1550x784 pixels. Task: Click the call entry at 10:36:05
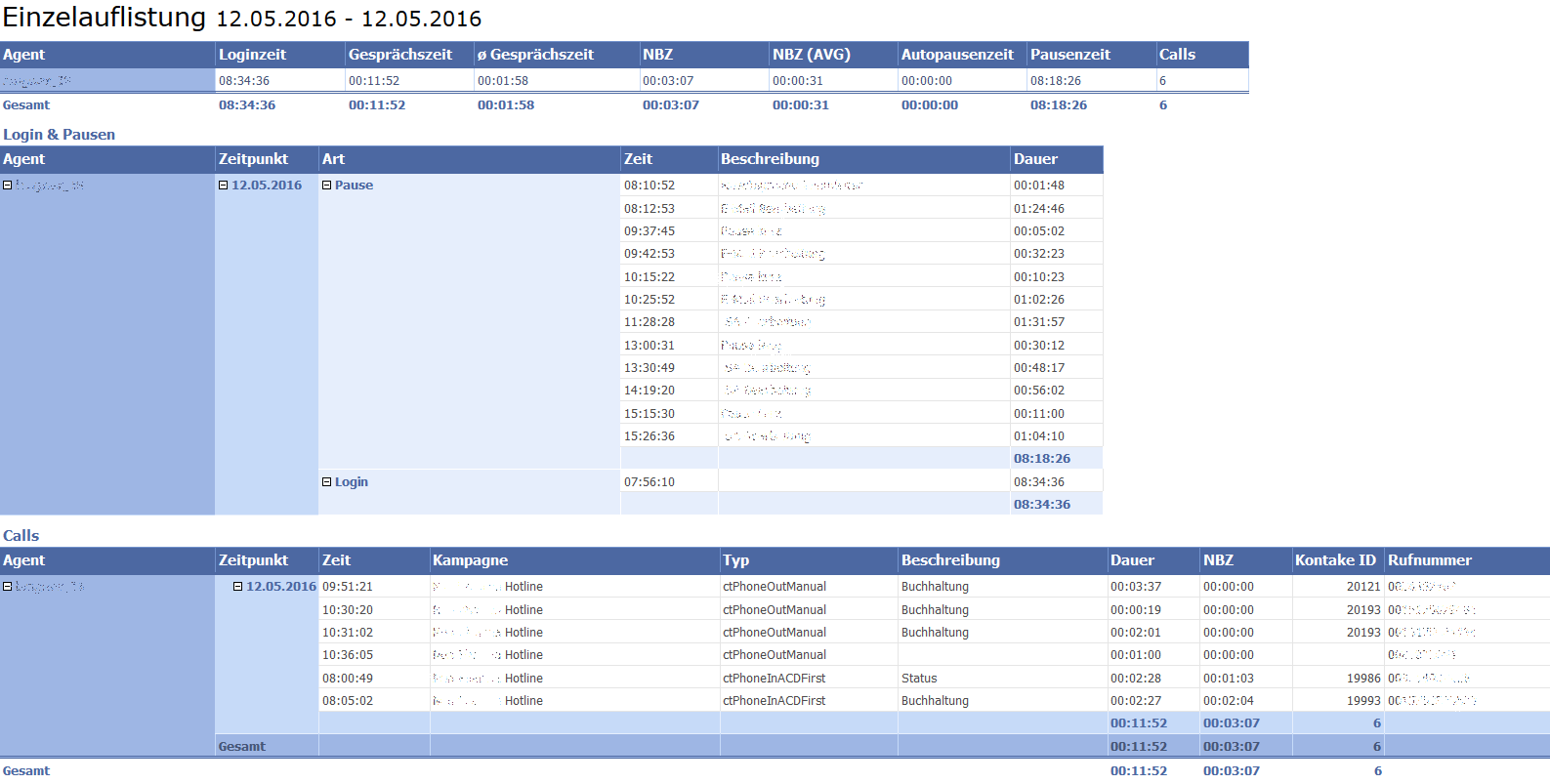(x=348, y=655)
